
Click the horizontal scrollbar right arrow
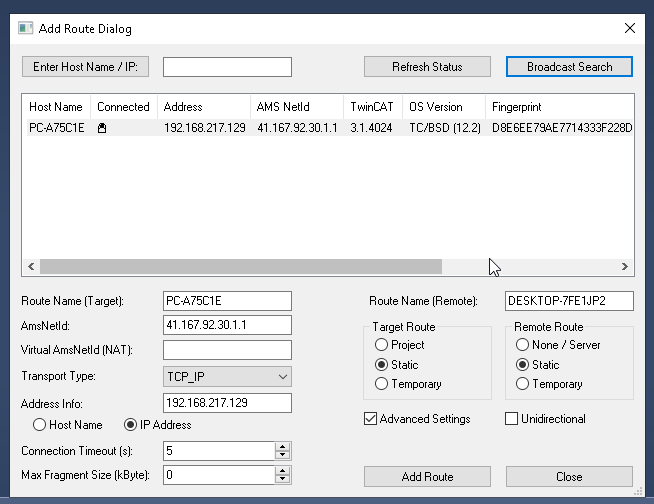click(624, 266)
